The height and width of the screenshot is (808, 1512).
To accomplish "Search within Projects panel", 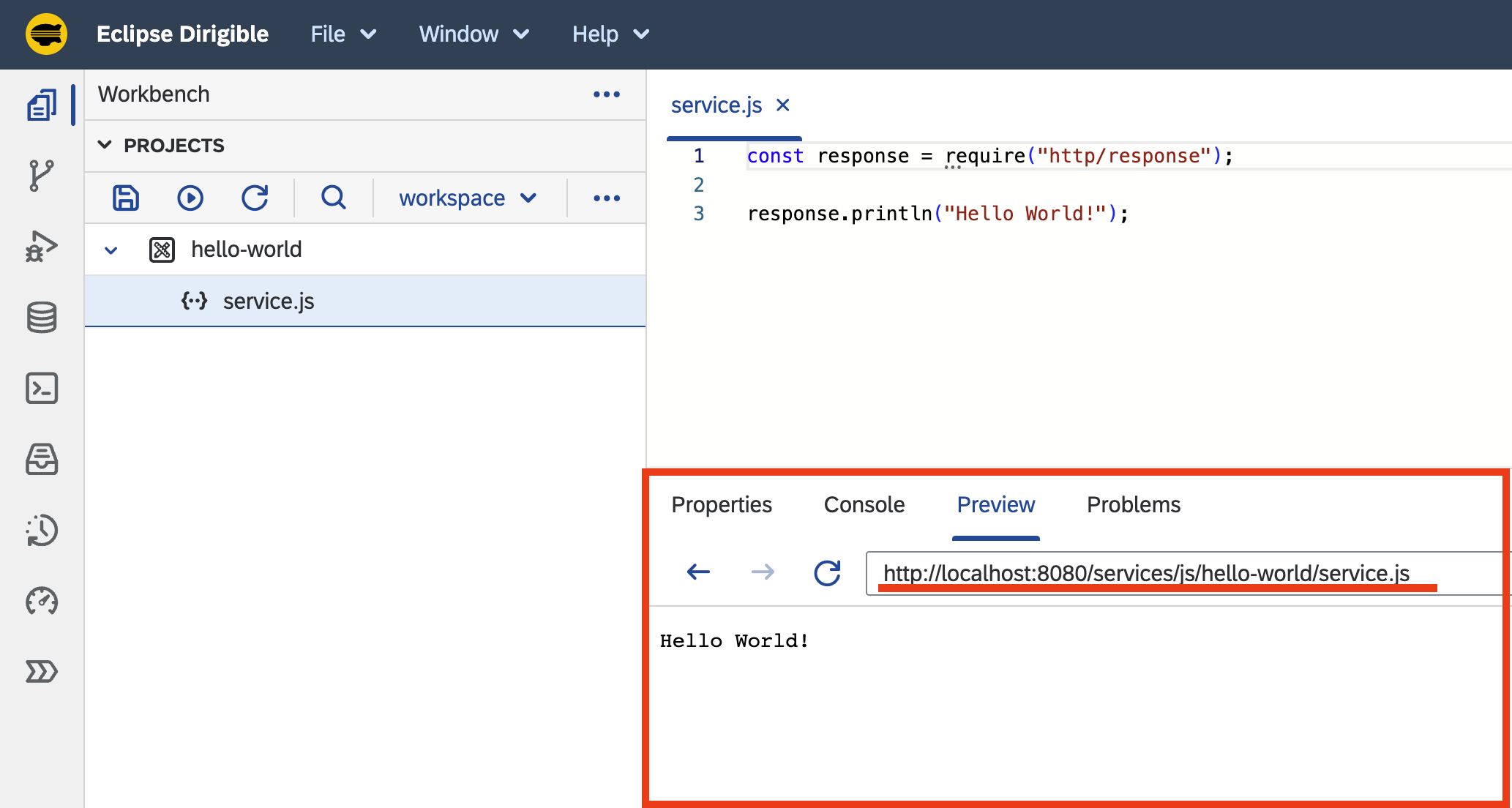I will [x=333, y=198].
